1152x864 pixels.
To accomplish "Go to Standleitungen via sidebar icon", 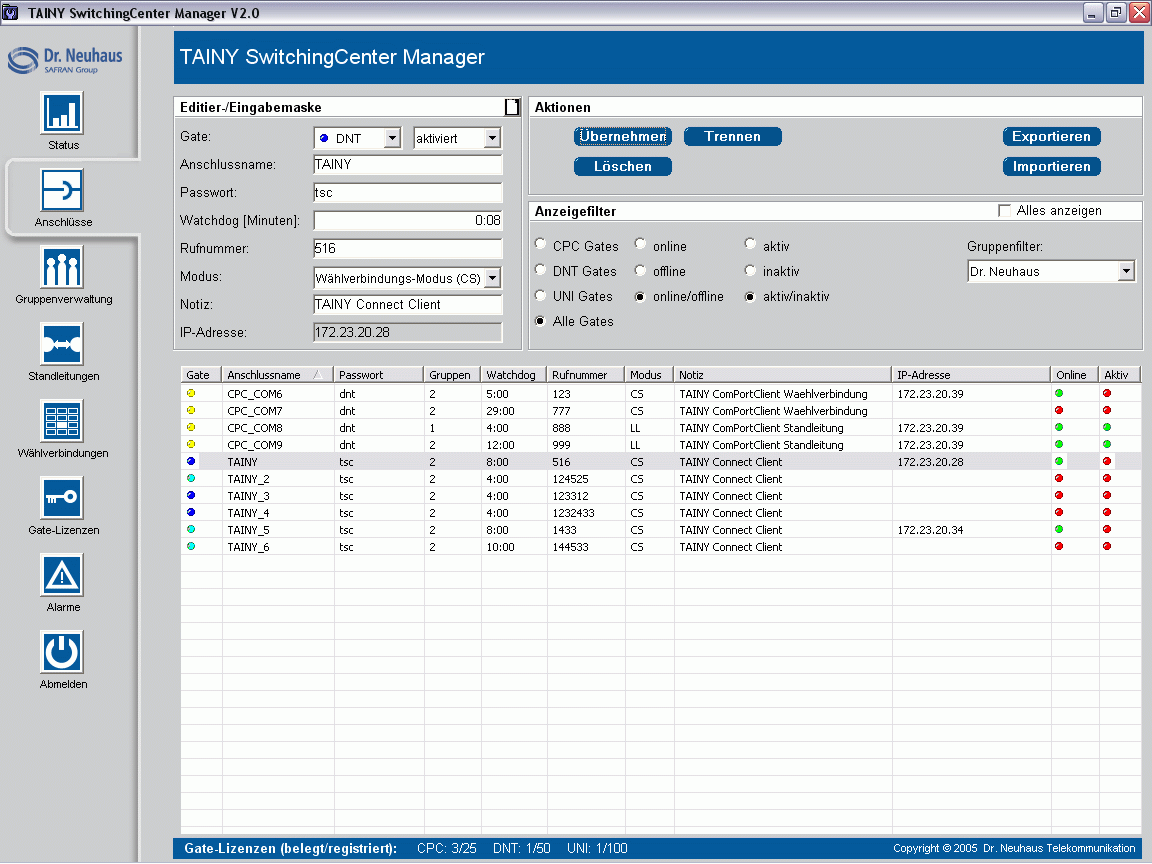I will [x=62, y=344].
